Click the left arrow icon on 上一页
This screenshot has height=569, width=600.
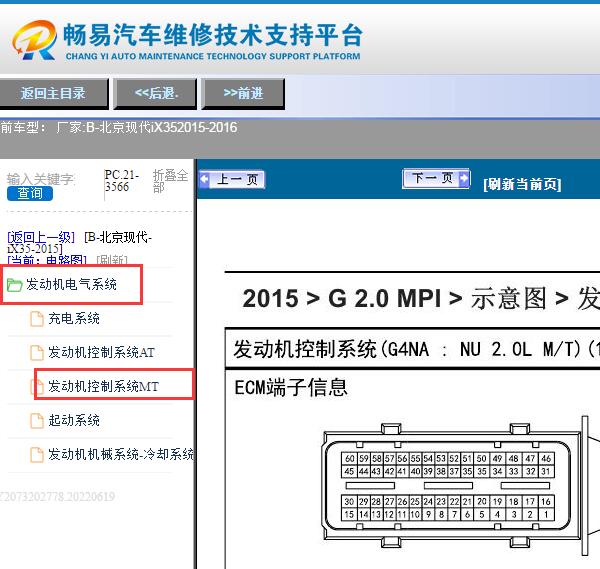204,179
